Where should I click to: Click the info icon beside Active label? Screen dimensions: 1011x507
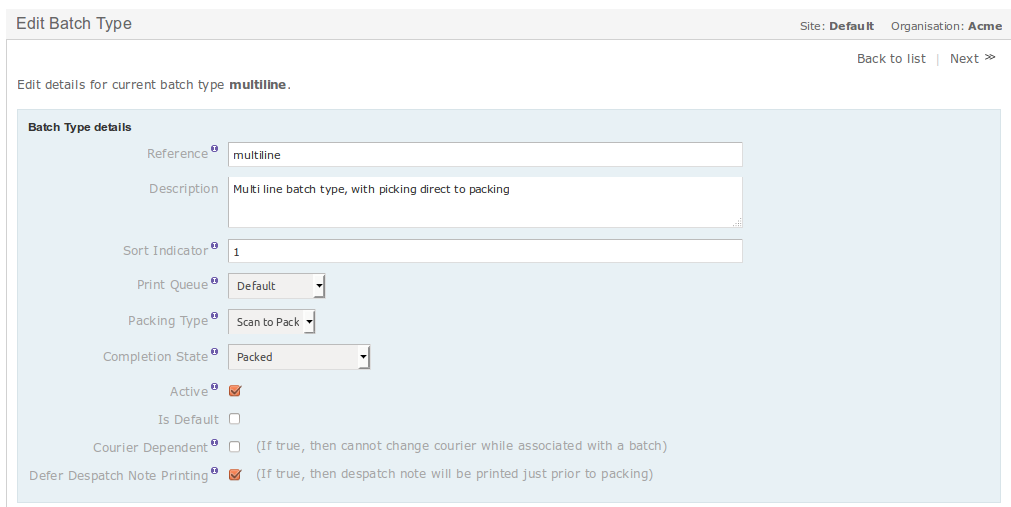click(215, 387)
